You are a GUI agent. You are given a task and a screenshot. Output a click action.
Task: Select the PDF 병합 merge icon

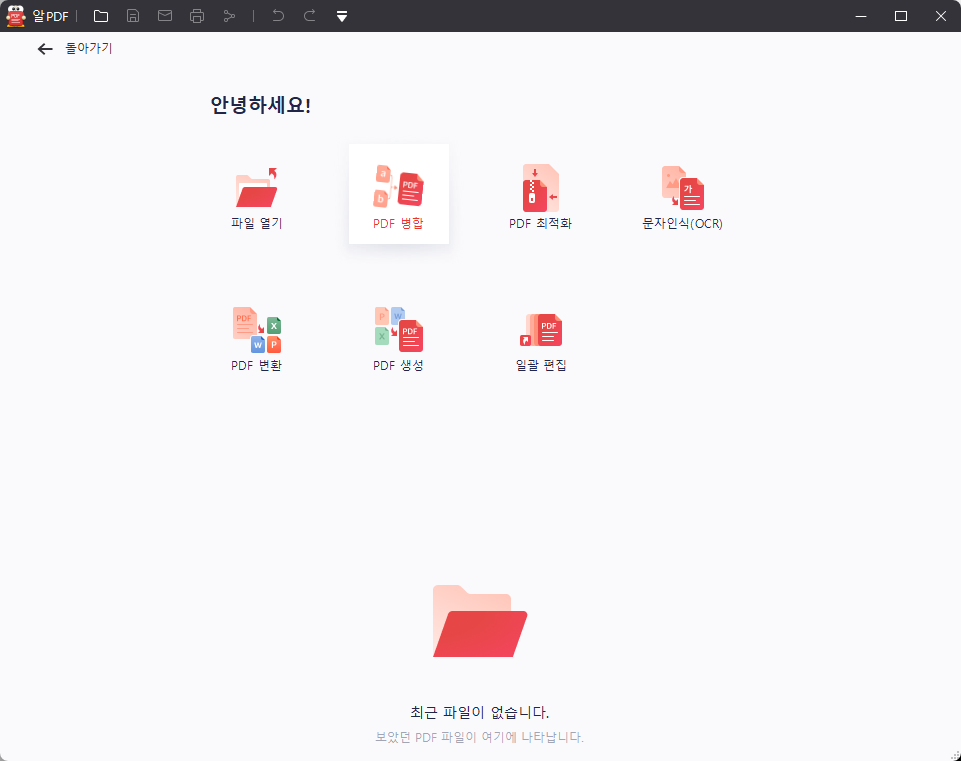tap(399, 186)
